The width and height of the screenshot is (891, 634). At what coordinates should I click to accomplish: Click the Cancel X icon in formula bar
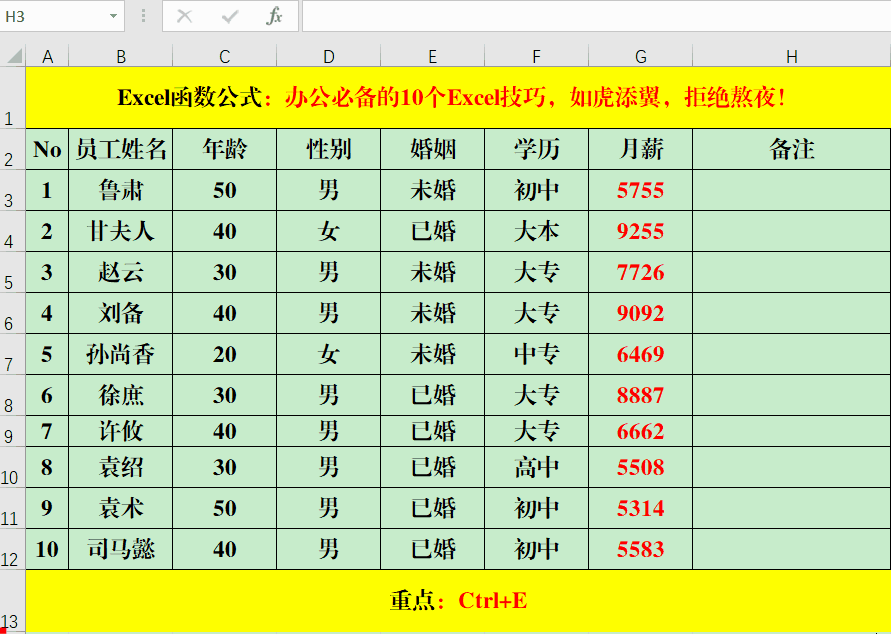184,16
